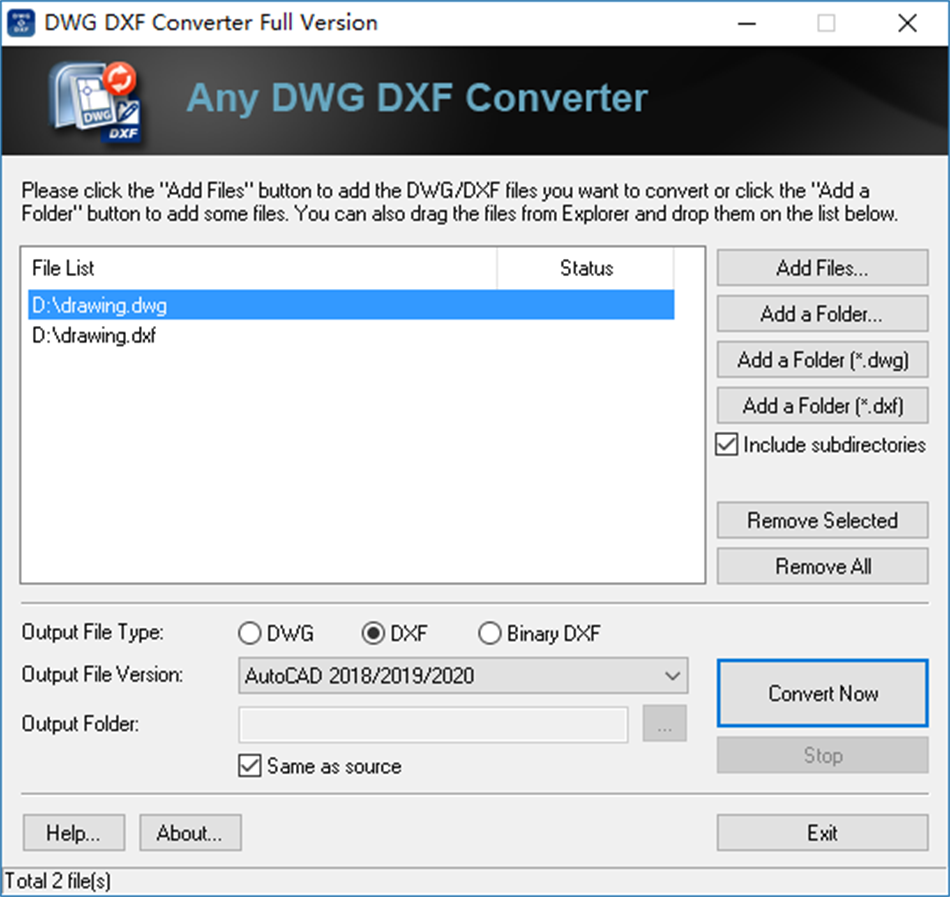Click the Remove Selected button
This screenshot has width=950, height=897.
pos(822,520)
